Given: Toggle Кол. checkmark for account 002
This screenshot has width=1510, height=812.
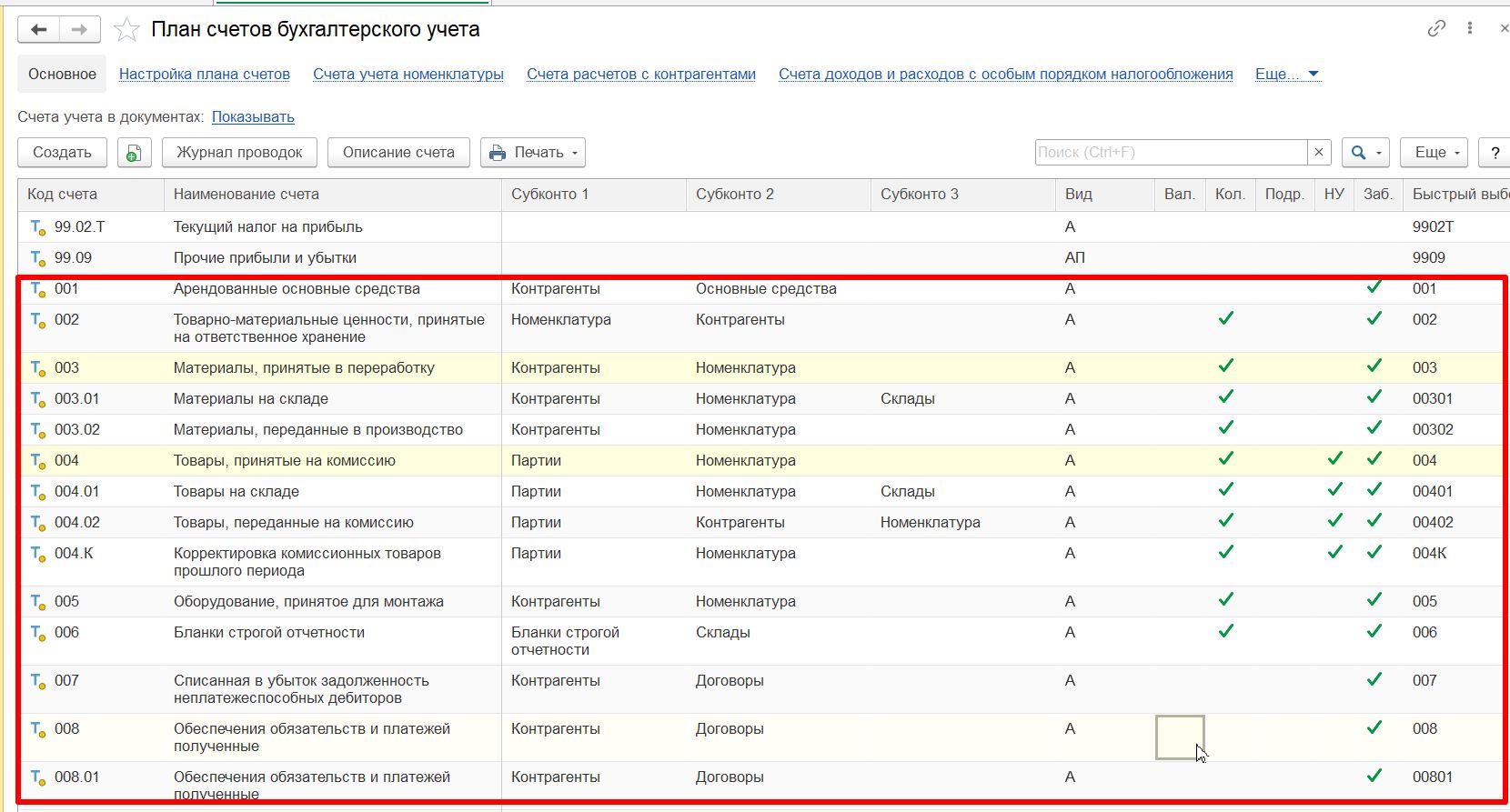Looking at the screenshot, I should tap(1226, 318).
